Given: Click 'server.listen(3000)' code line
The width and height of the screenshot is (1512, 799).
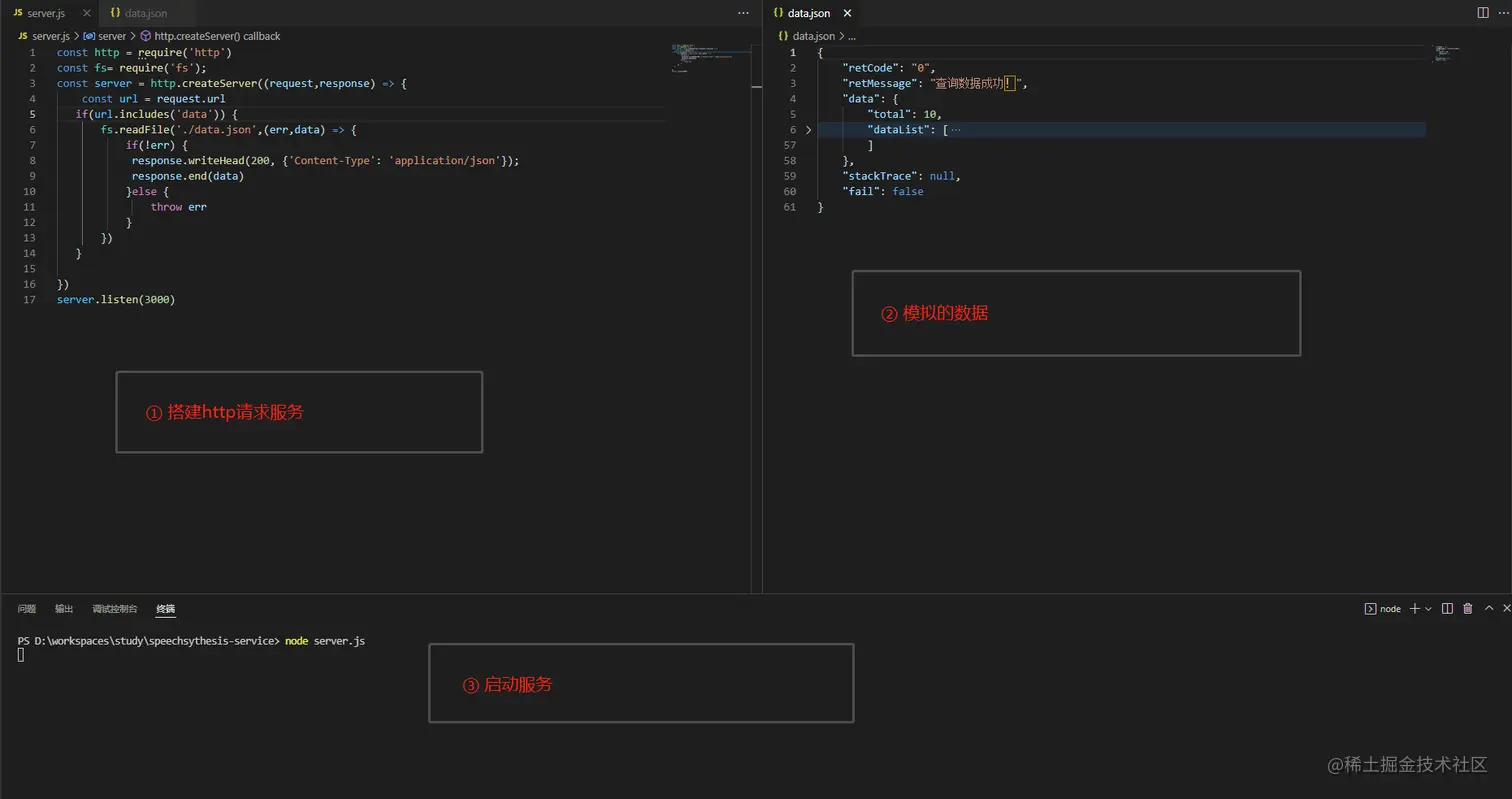Looking at the screenshot, I should pyautogui.click(x=116, y=300).
